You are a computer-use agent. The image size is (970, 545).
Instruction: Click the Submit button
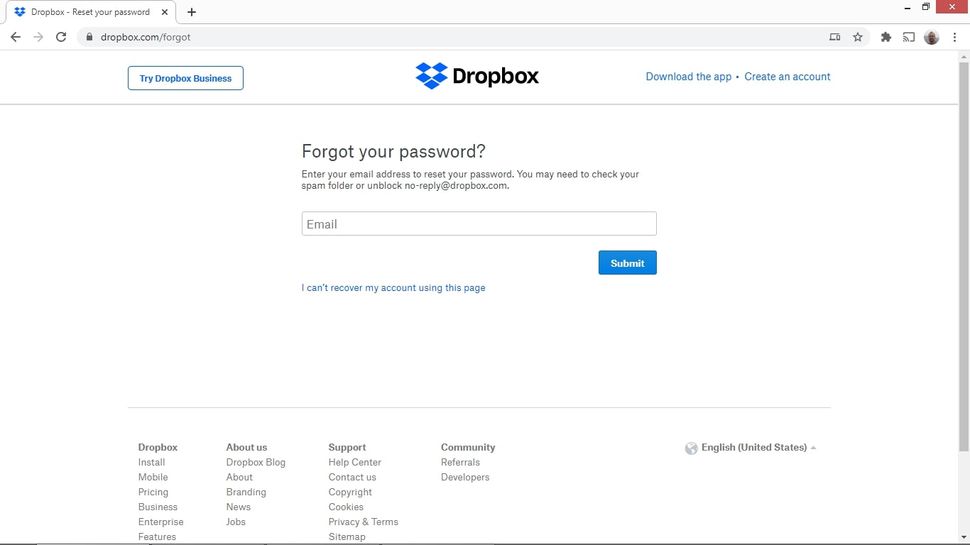coord(627,263)
